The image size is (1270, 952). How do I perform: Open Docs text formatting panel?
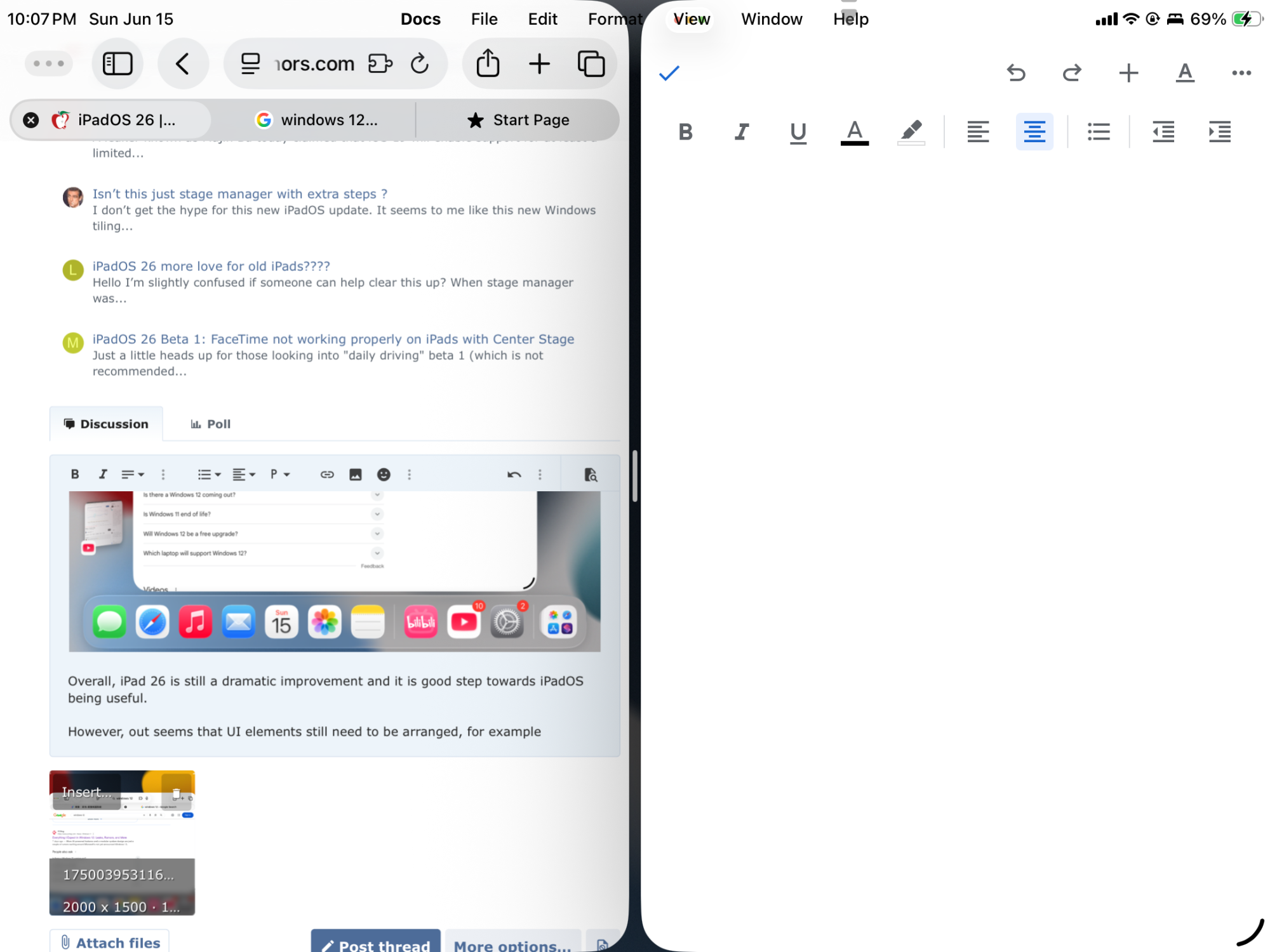tap(1185, 73)
